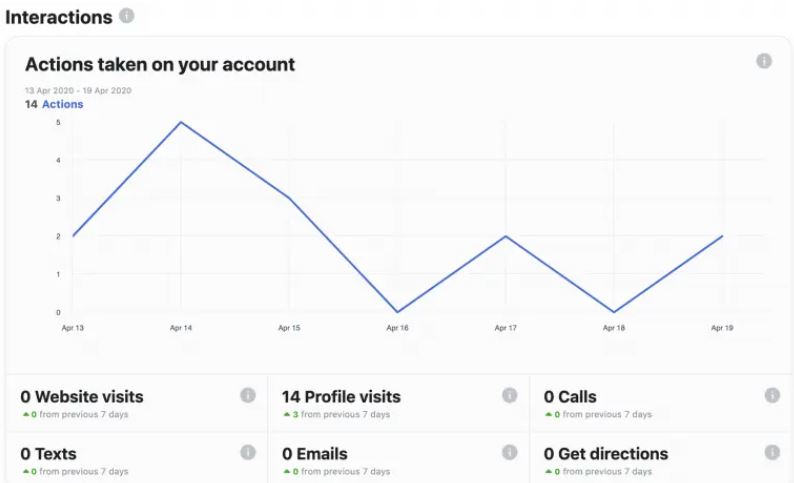Click the Apr 13 axis label

72,328
